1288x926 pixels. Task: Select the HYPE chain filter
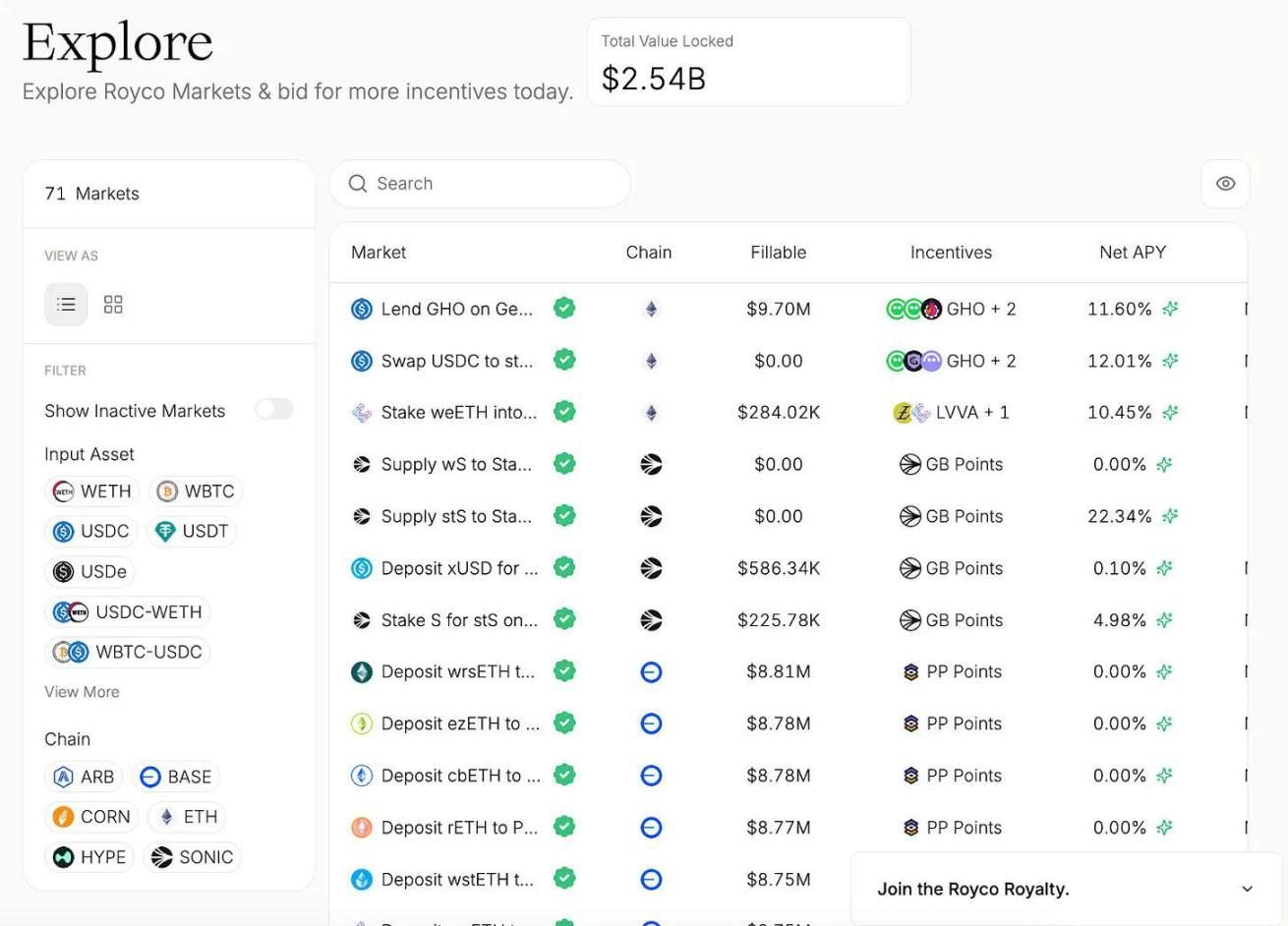pyautogui.click(x=90, y=857)
